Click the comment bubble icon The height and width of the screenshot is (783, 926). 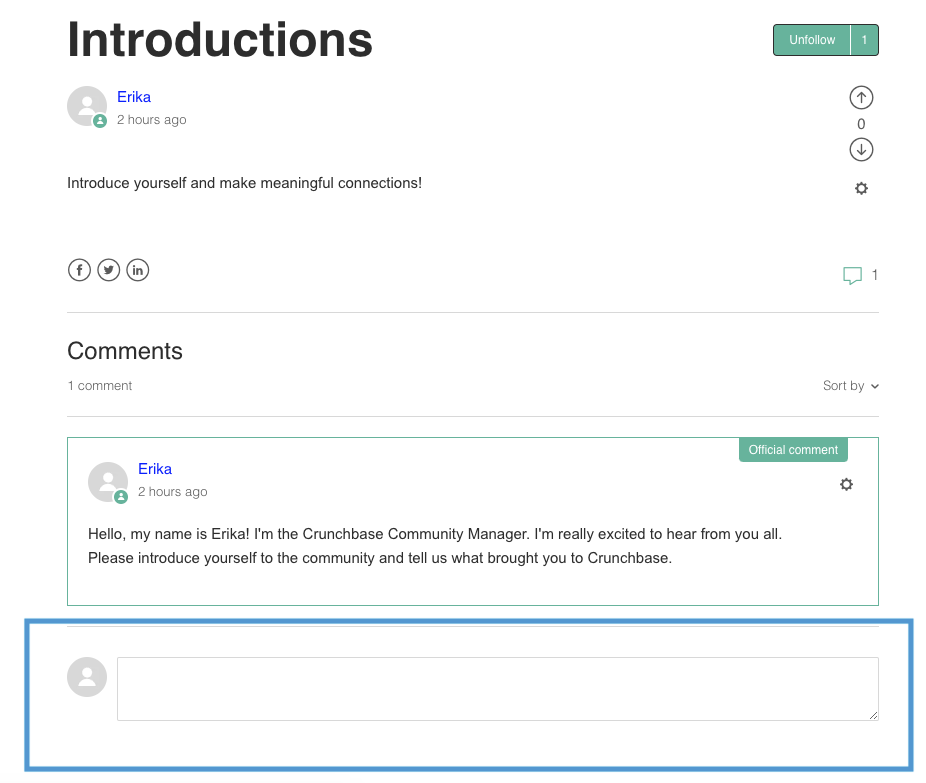coord(852,275)
